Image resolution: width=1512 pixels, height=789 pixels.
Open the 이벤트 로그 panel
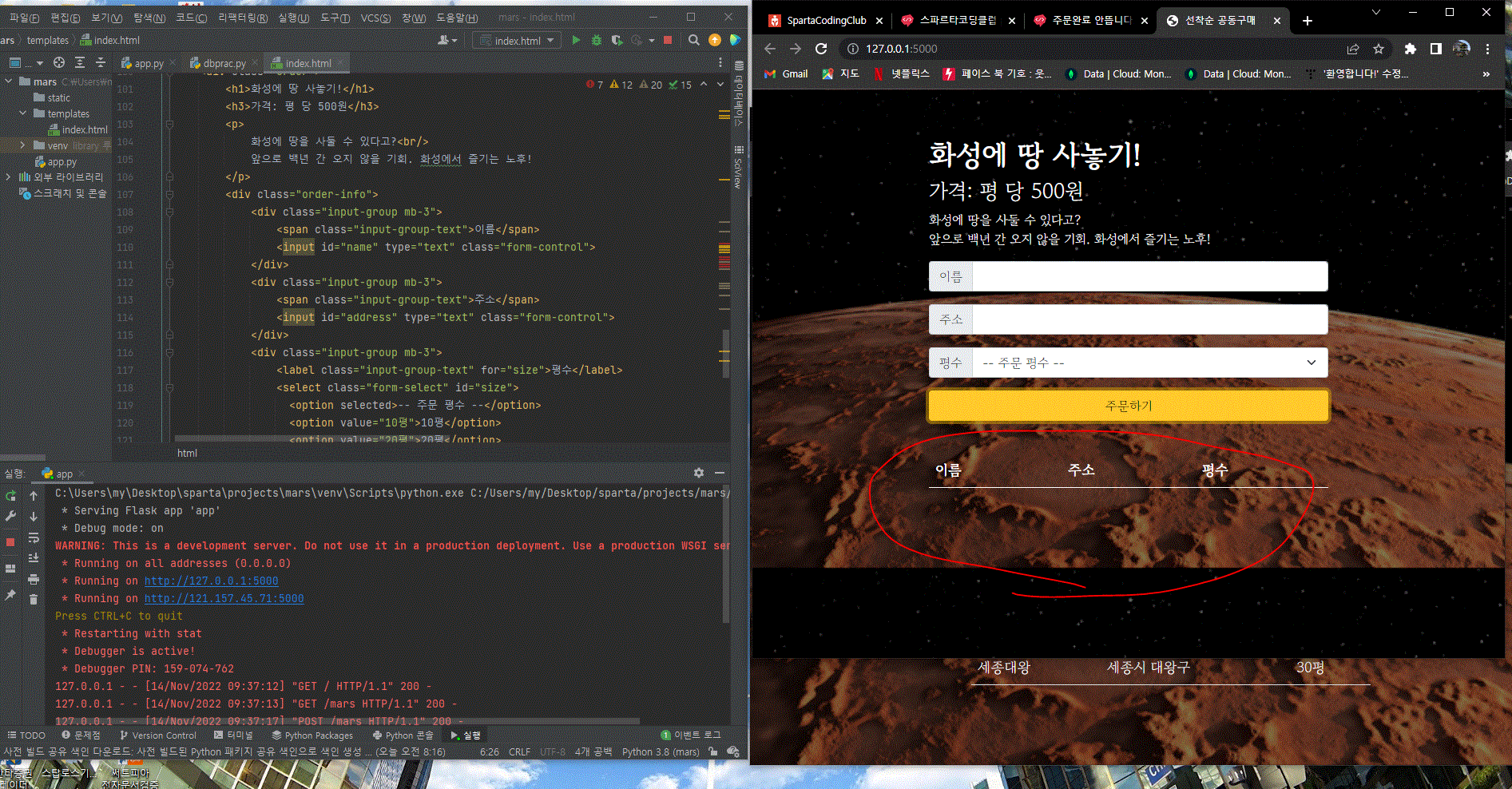click(x=691, y=735)
